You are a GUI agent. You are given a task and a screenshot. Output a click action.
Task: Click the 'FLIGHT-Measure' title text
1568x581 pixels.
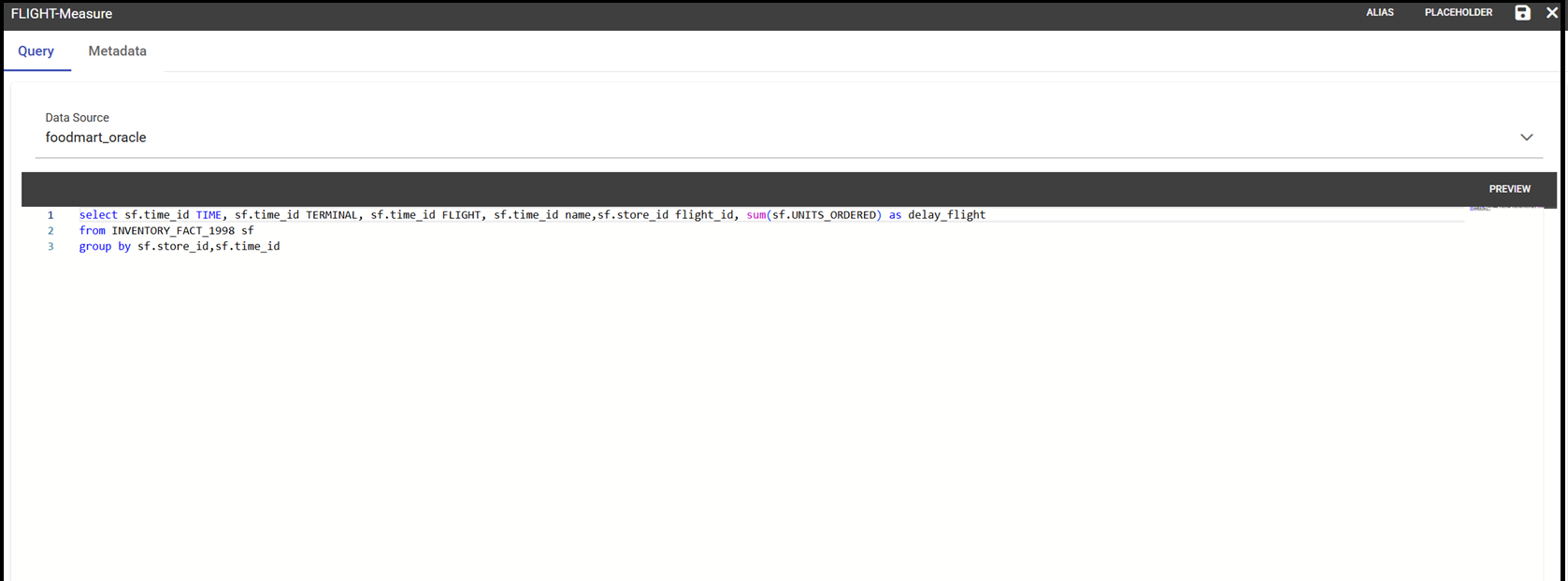(62, 14)
